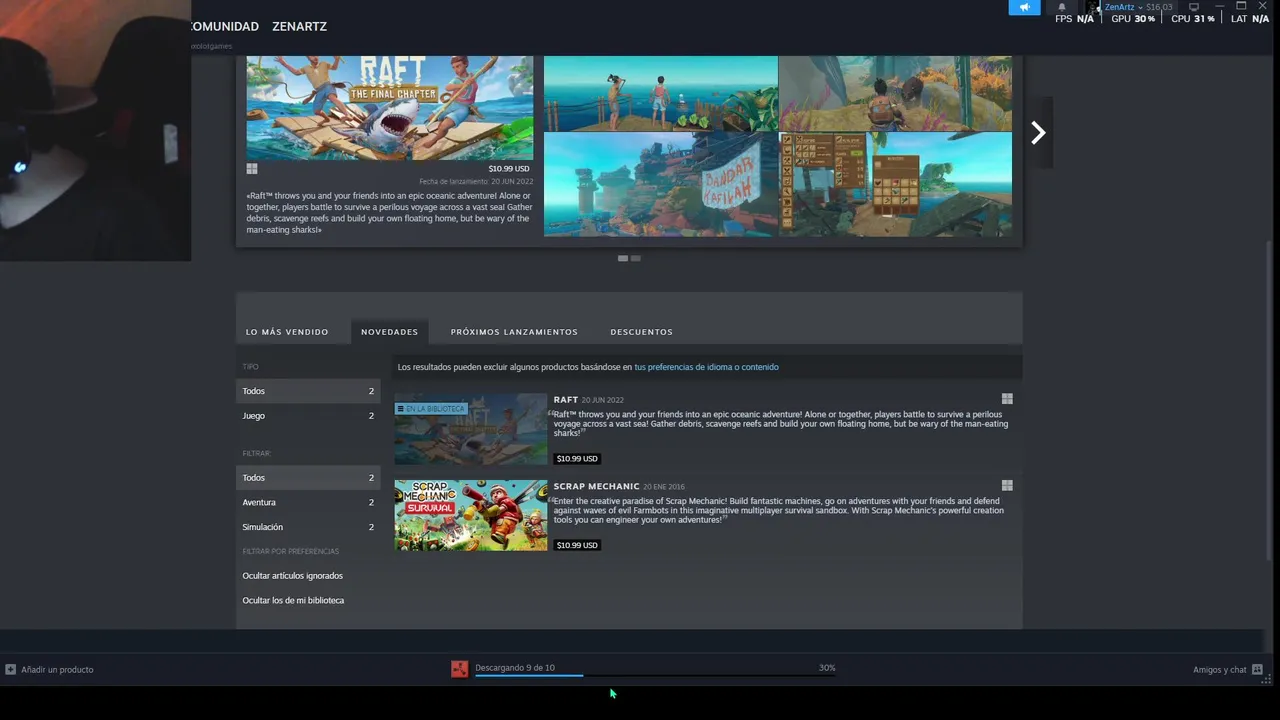View Raft inventory menu screenshot
Image resolution: width=1280 pixels, height=720 pixels.
click(x=895, y=185)
